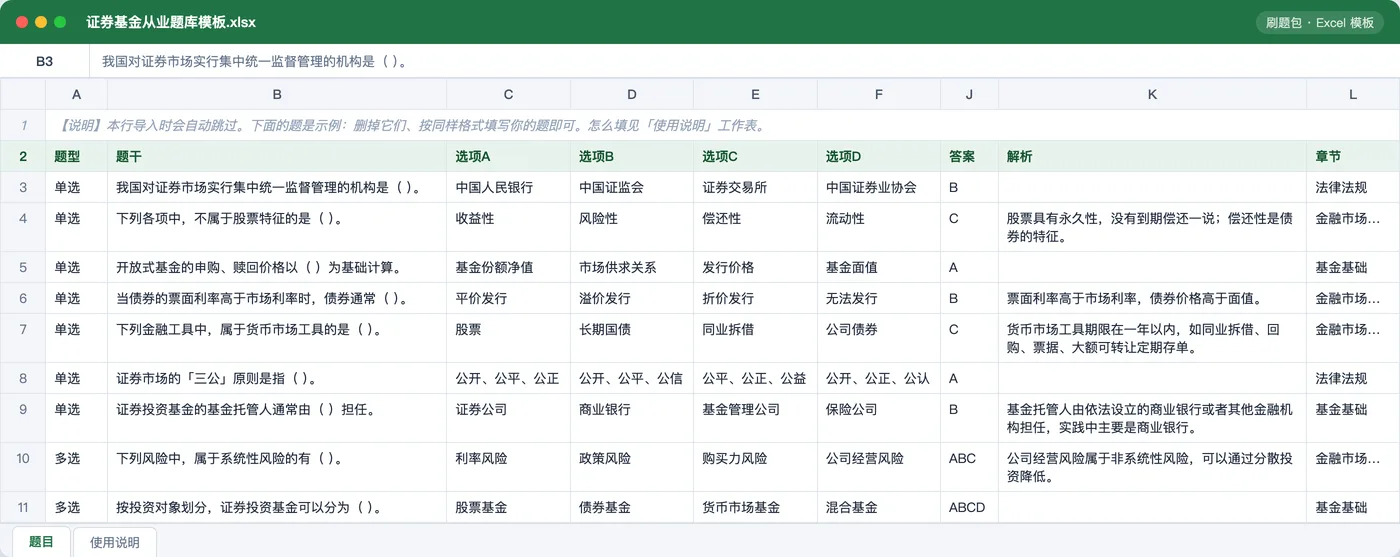Click the 题干 header cell

coord(277,156)
